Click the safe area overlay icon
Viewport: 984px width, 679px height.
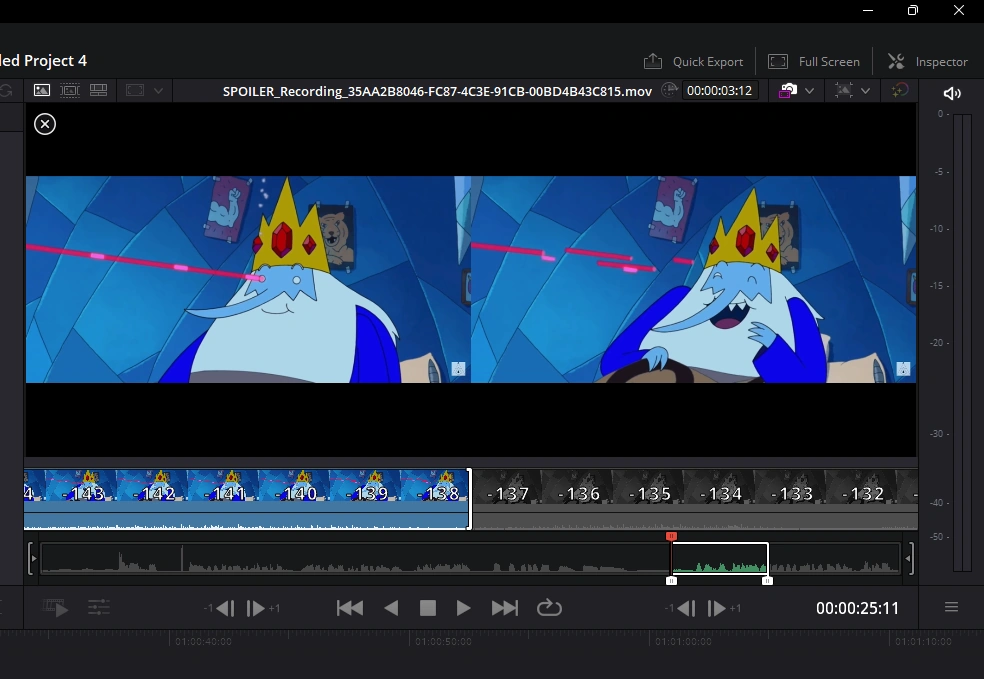[135, 90]
